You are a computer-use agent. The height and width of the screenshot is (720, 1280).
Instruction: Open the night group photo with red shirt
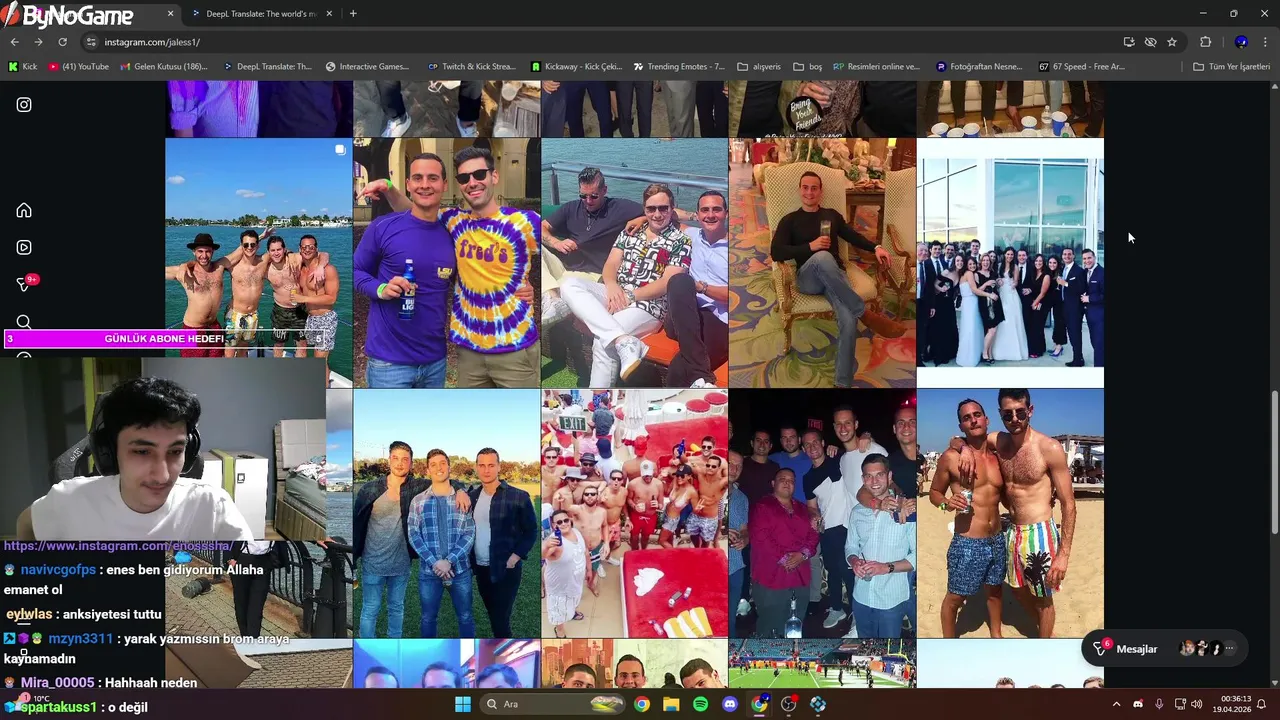pos(822,514)
